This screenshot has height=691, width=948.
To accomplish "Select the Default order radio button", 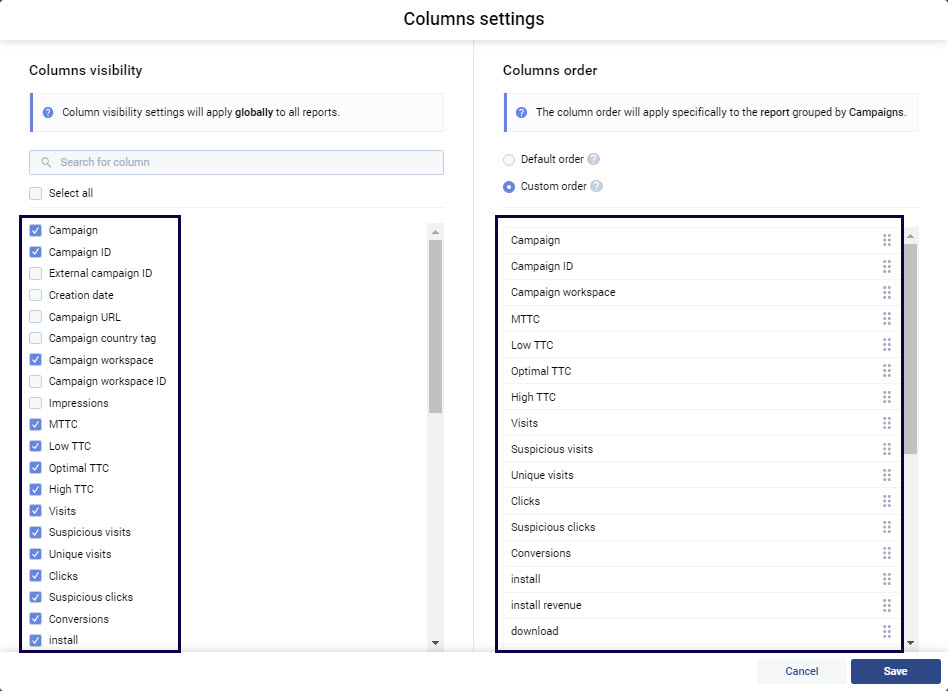I will click(x=510, y=159).
